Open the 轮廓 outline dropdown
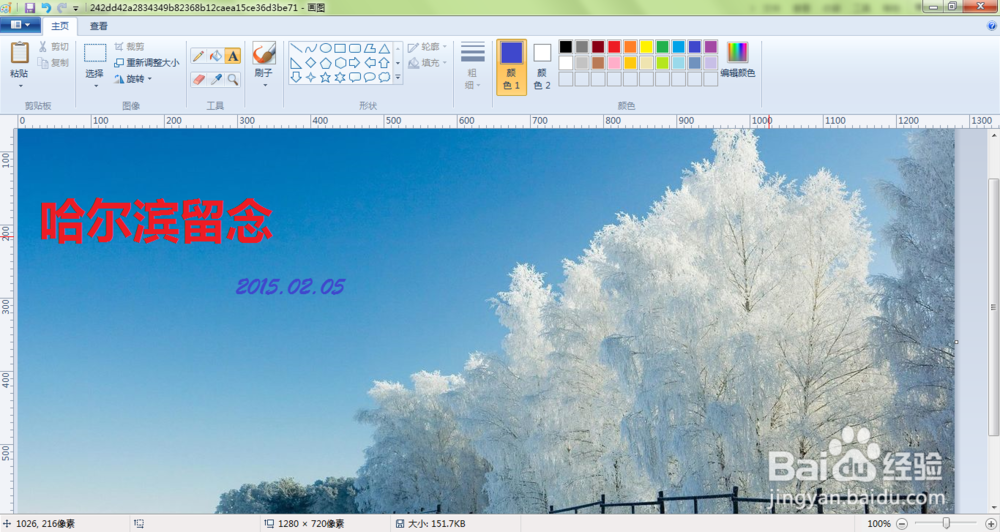 click(x=427, y=47)
